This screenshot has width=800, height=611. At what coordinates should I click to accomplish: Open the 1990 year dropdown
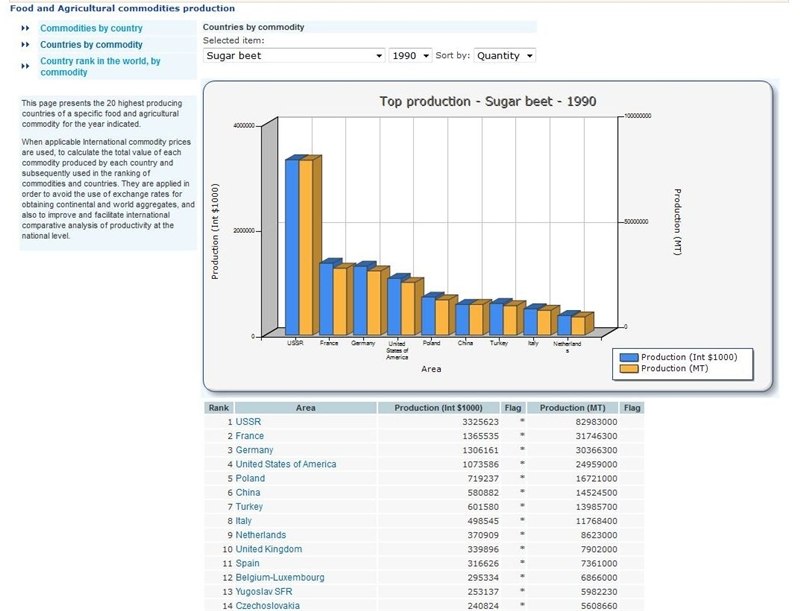point(410,56)
